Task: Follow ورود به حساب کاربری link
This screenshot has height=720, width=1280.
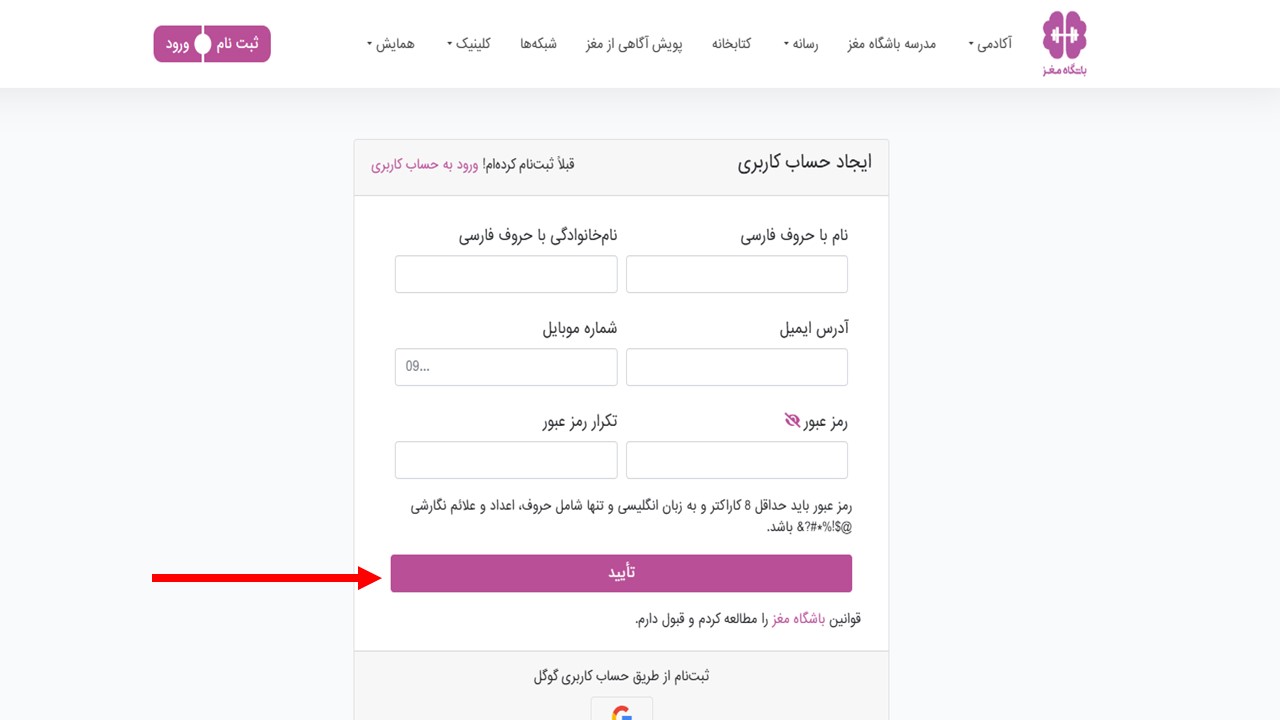Action: coord(425,164)
